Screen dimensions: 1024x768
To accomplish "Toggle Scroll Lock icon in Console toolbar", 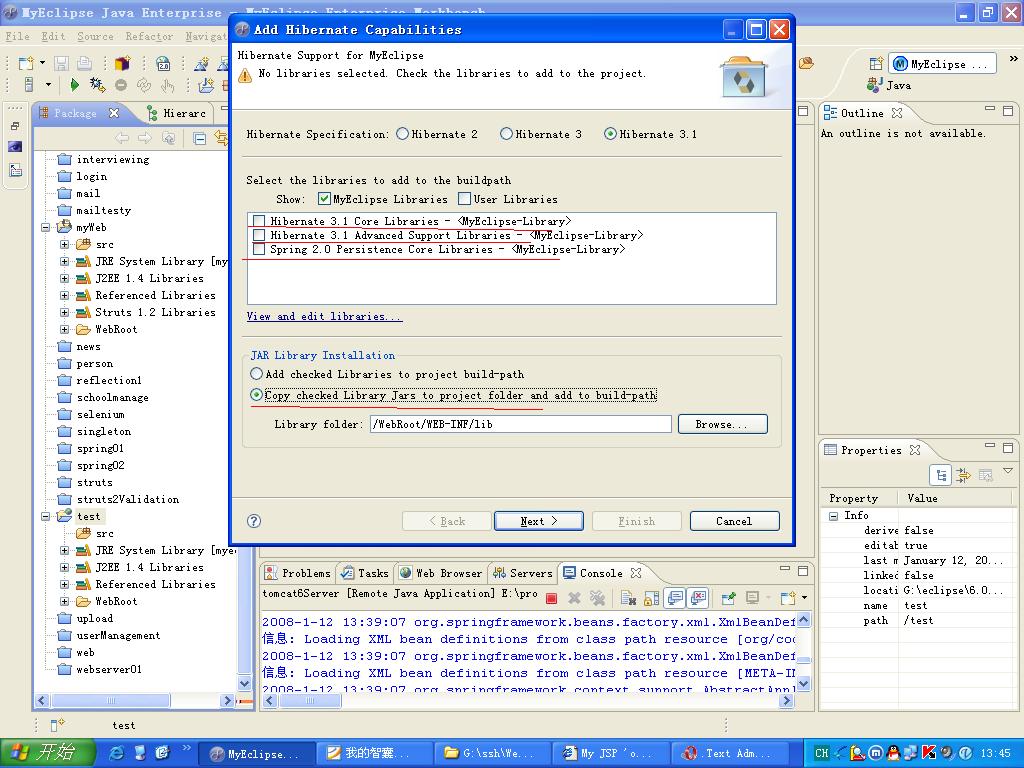I will point(651,598).
